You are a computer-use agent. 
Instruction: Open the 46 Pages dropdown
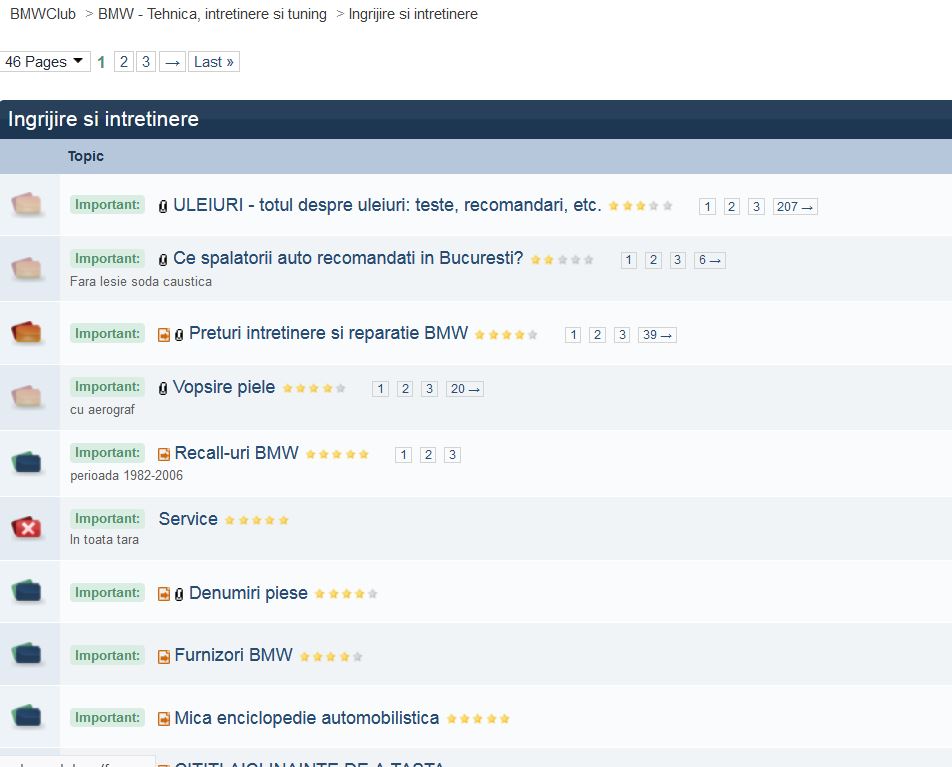click(45, 61)
